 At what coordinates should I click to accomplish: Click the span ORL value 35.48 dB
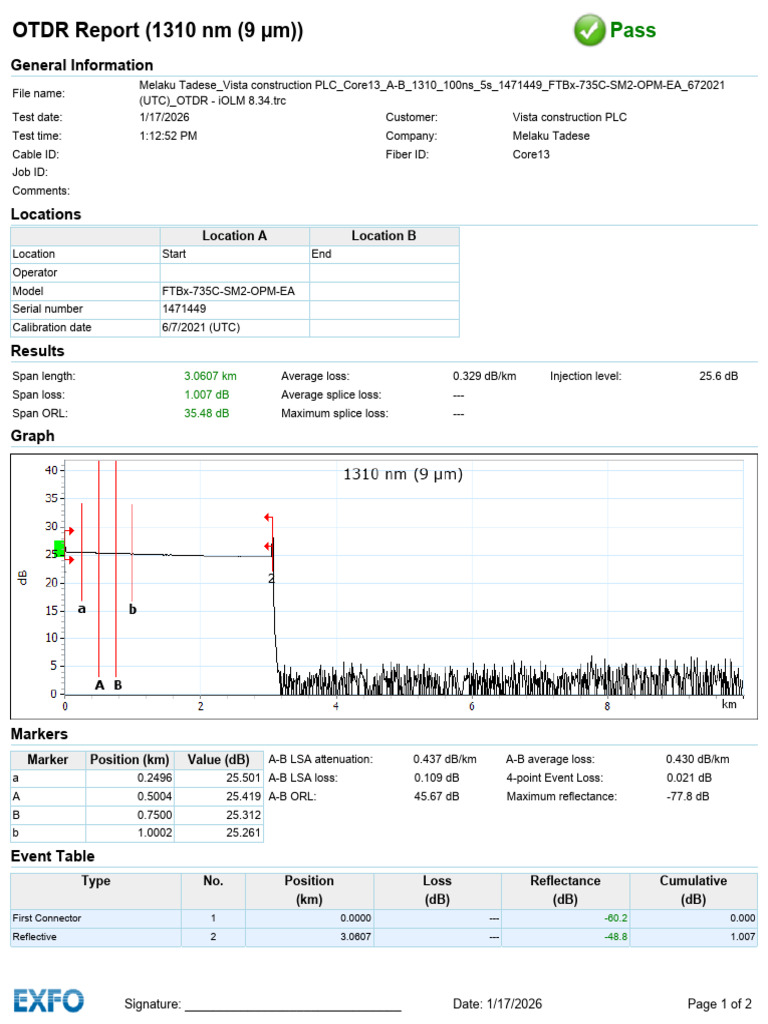click(206, 413)
